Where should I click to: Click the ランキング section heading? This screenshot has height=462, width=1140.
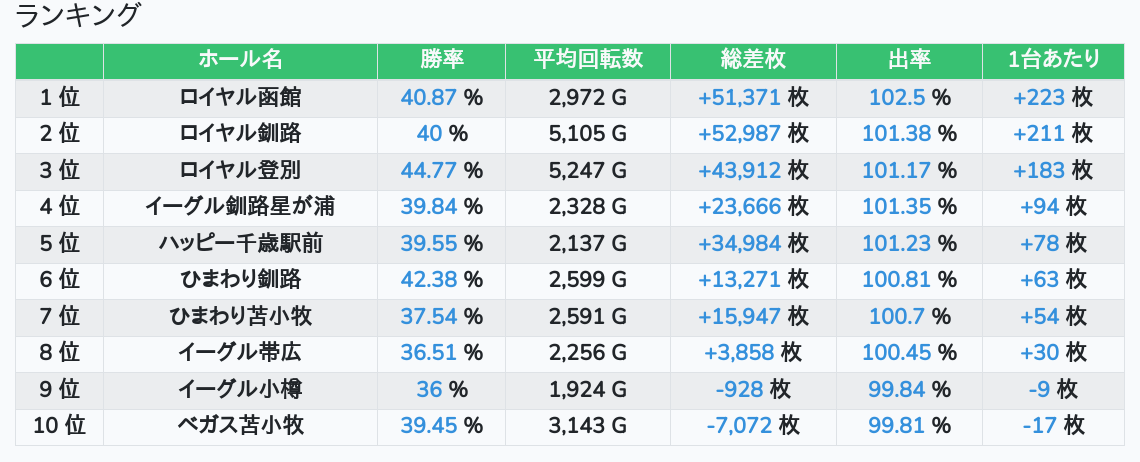click(x=78, y=16)
